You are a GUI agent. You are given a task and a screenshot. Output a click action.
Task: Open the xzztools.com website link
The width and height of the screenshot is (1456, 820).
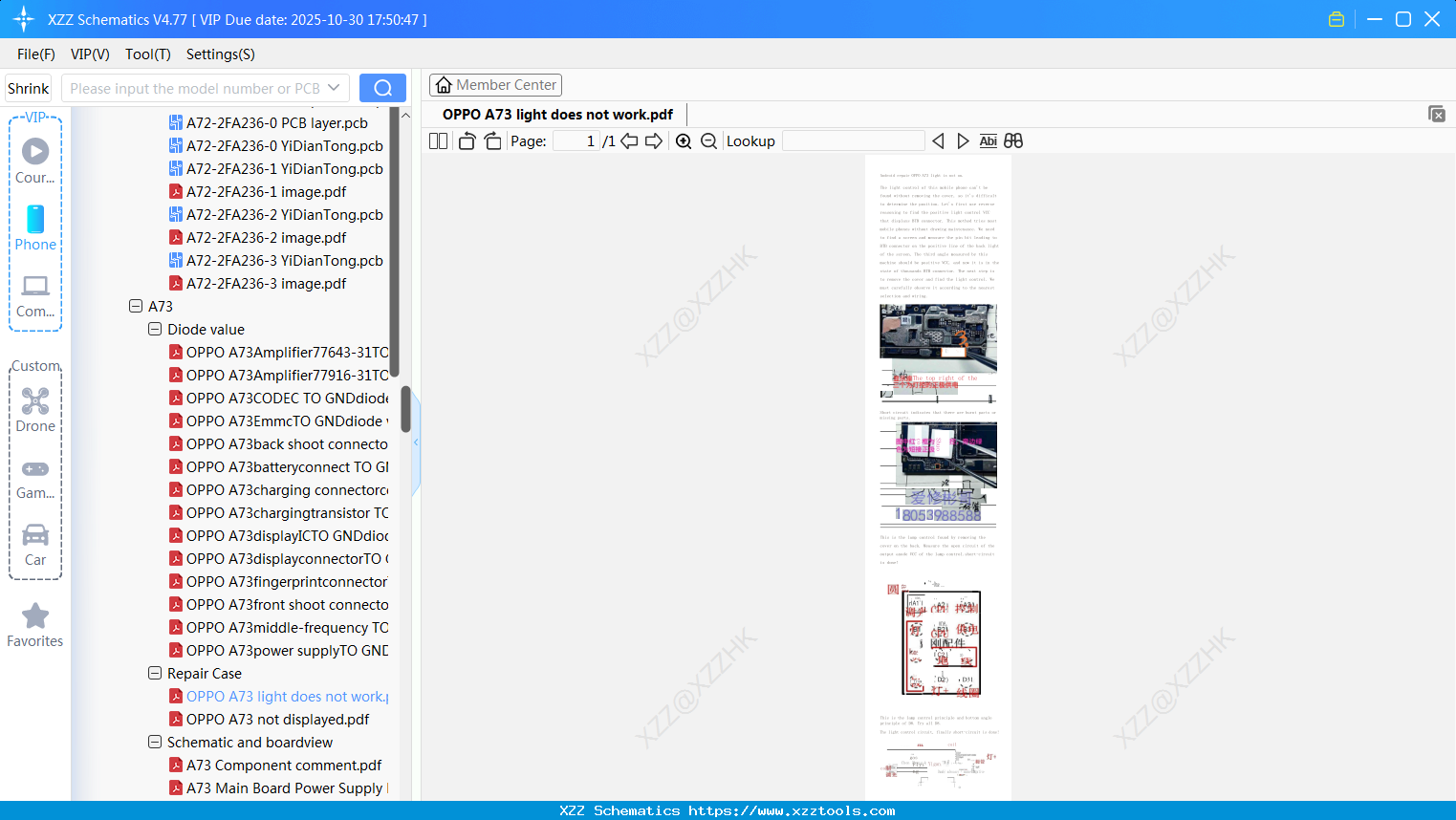click(792, 810)
